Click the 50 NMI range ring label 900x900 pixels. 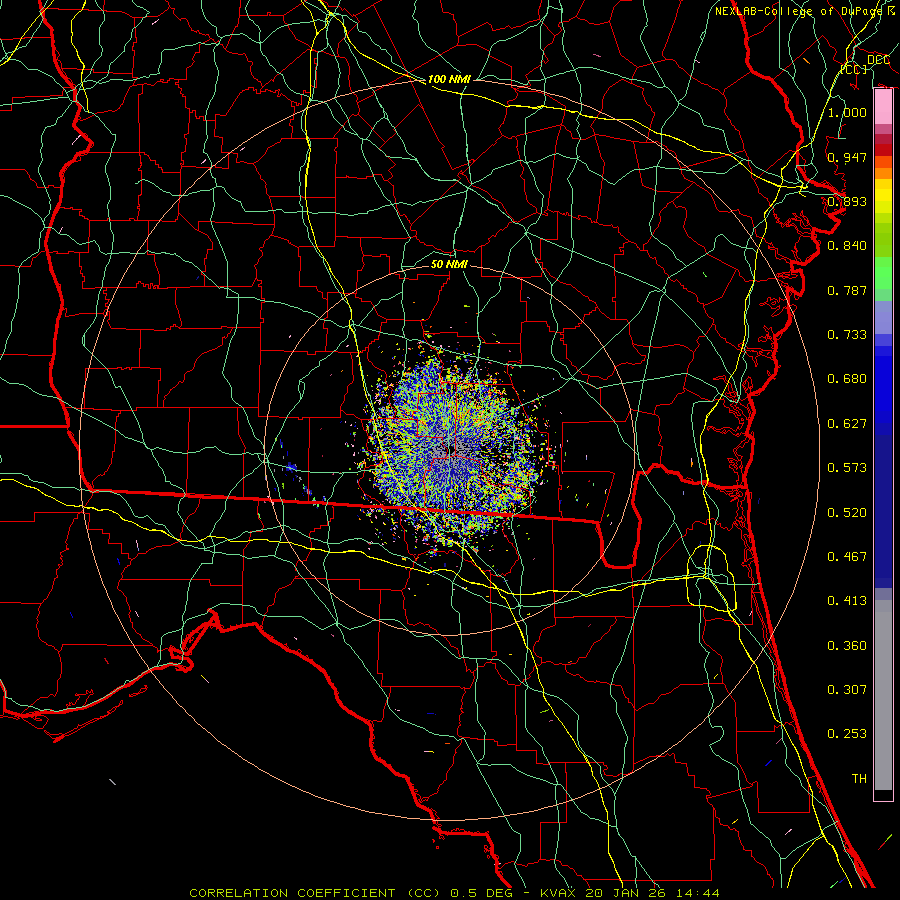tap(449, 264)
